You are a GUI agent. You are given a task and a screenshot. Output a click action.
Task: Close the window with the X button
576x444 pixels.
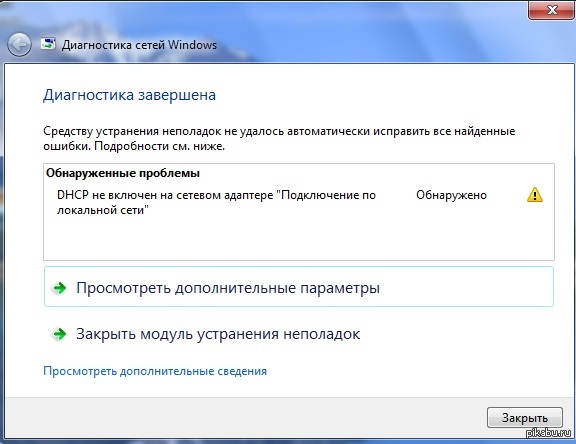point(551,10)
